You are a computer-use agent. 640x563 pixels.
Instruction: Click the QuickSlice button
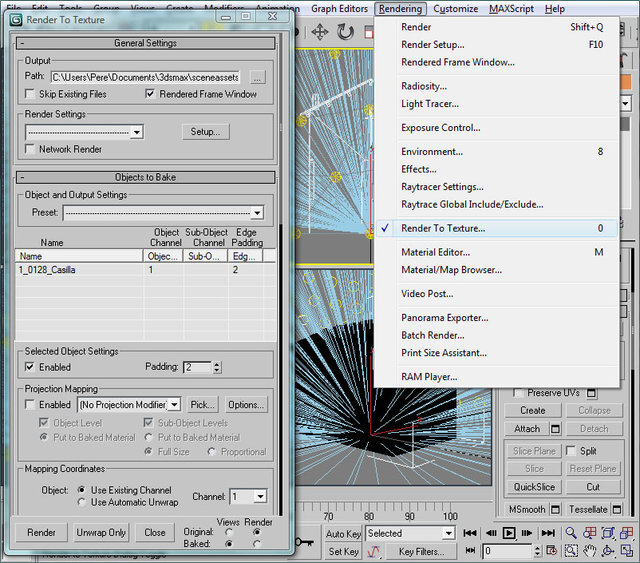pyautogui.click(x=534, y=487)
